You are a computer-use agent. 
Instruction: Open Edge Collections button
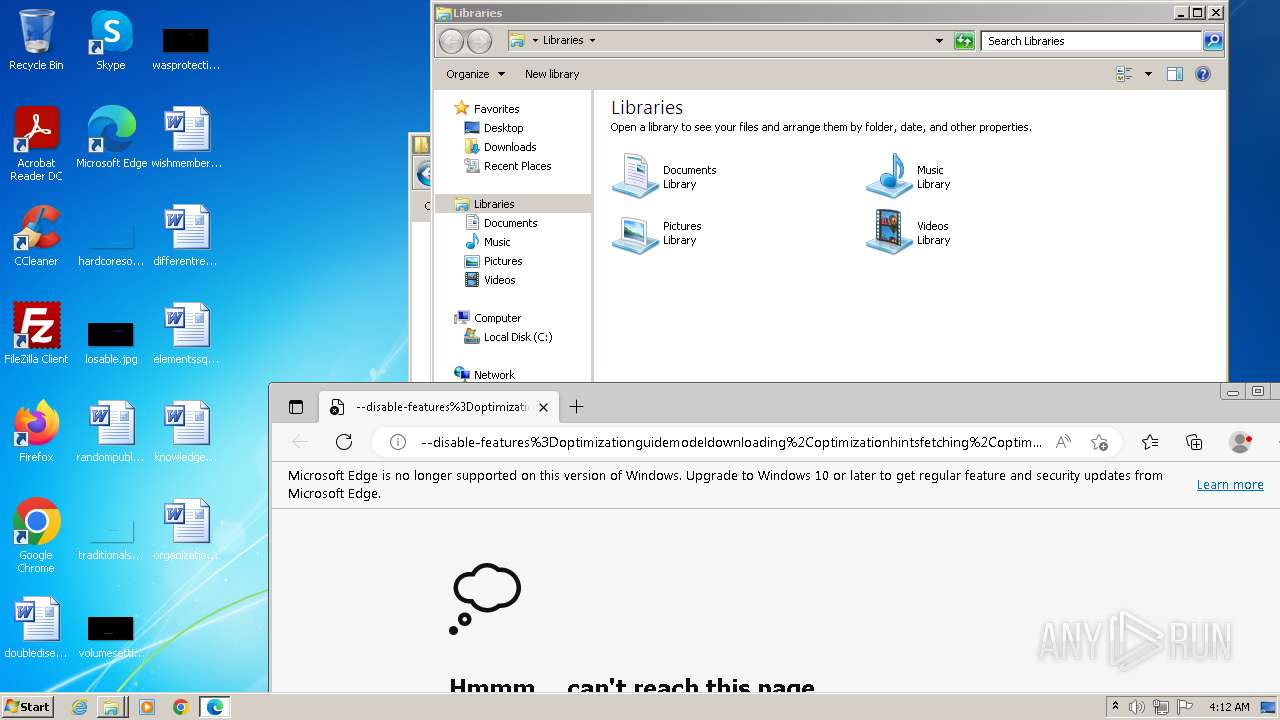point(1194,442)
